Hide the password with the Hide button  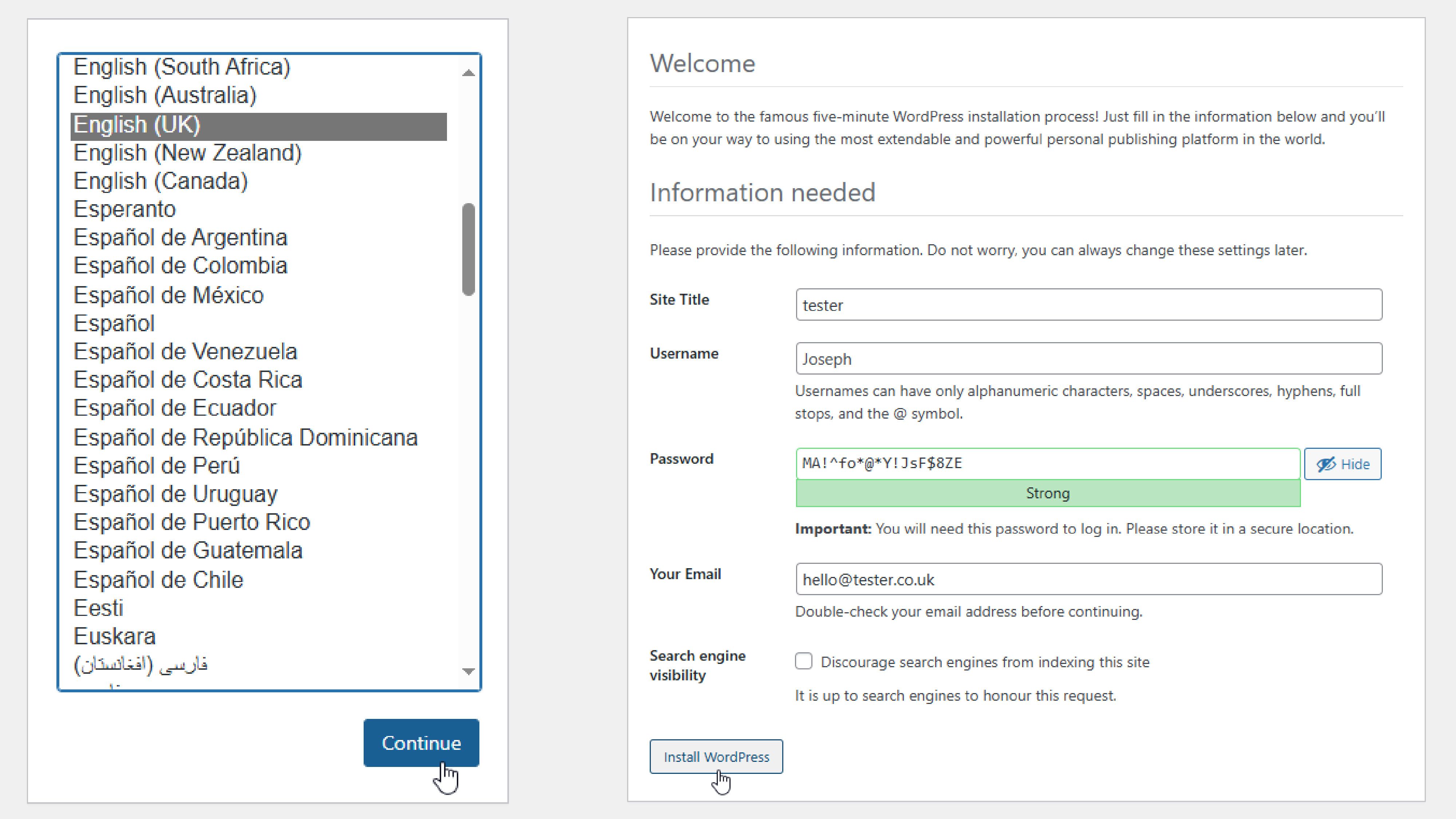coord(1342,464)
